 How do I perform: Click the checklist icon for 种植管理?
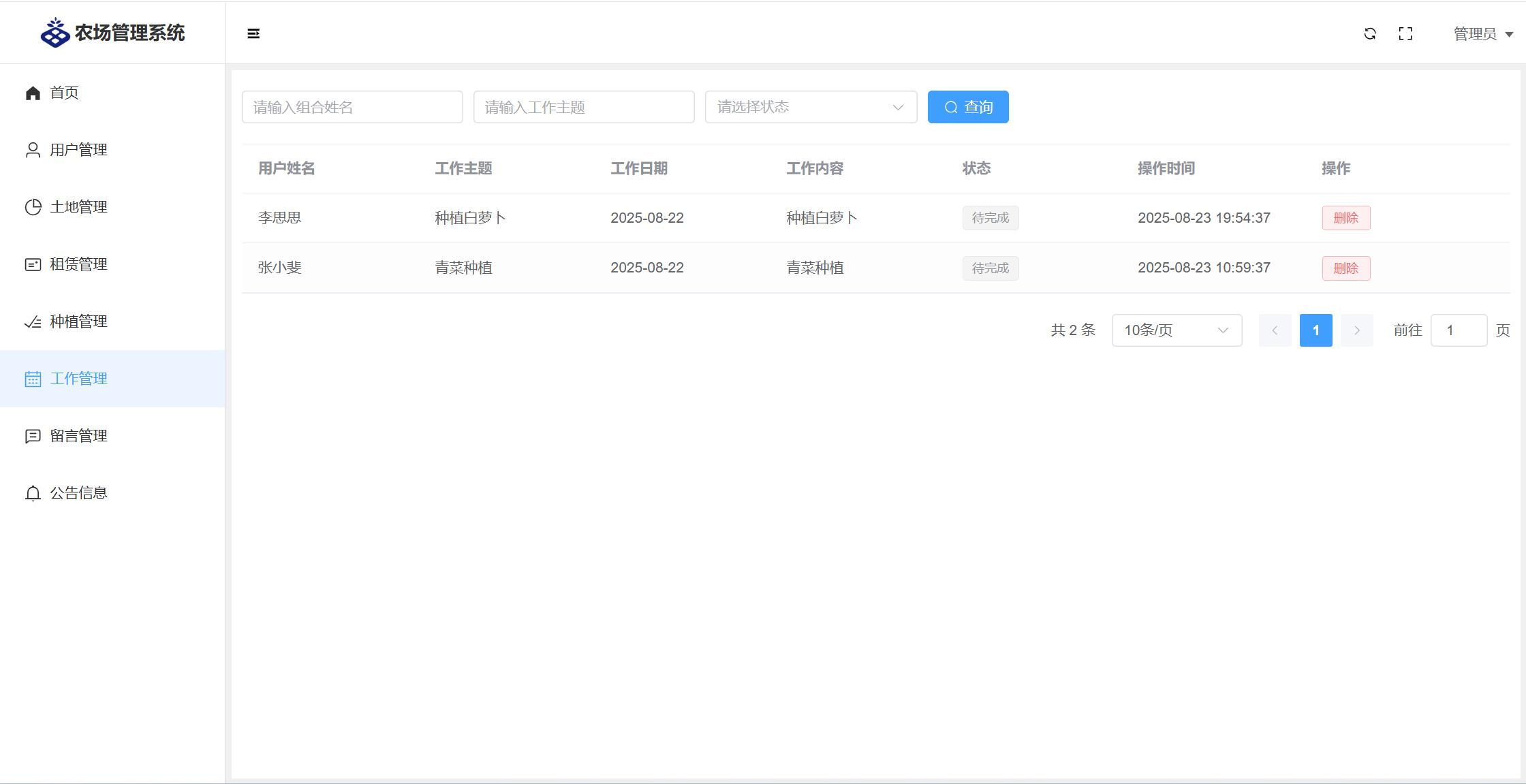[x=33, y=322]
